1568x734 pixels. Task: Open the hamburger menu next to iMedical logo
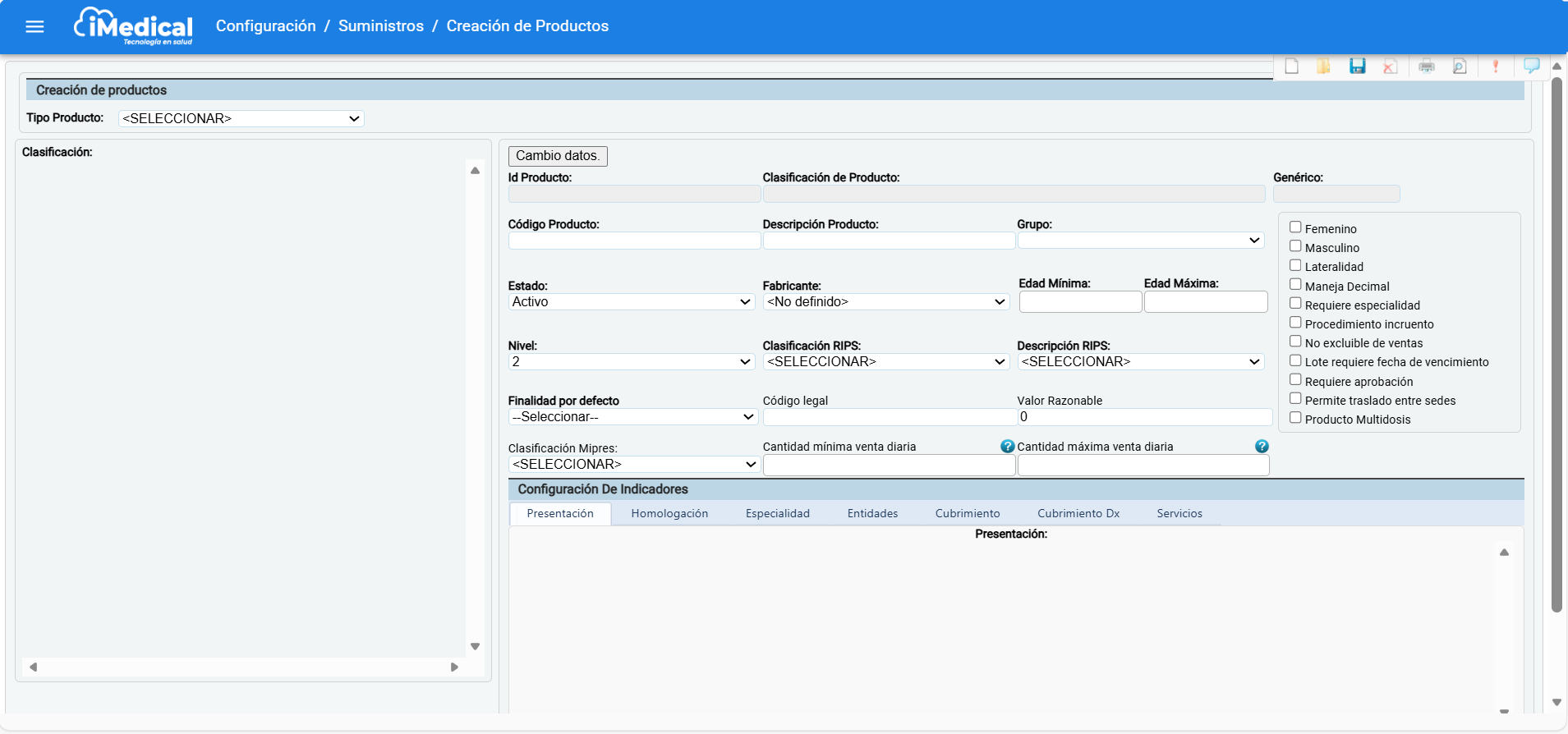coord(34,26)
